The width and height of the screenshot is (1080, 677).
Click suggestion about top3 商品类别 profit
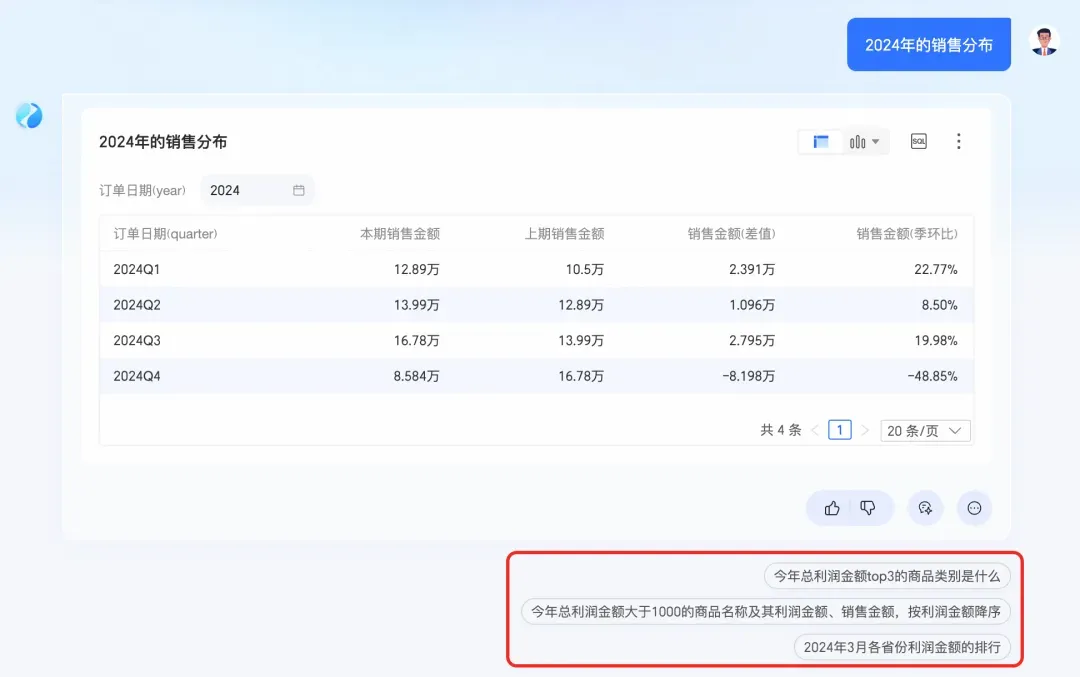(887, 576)
